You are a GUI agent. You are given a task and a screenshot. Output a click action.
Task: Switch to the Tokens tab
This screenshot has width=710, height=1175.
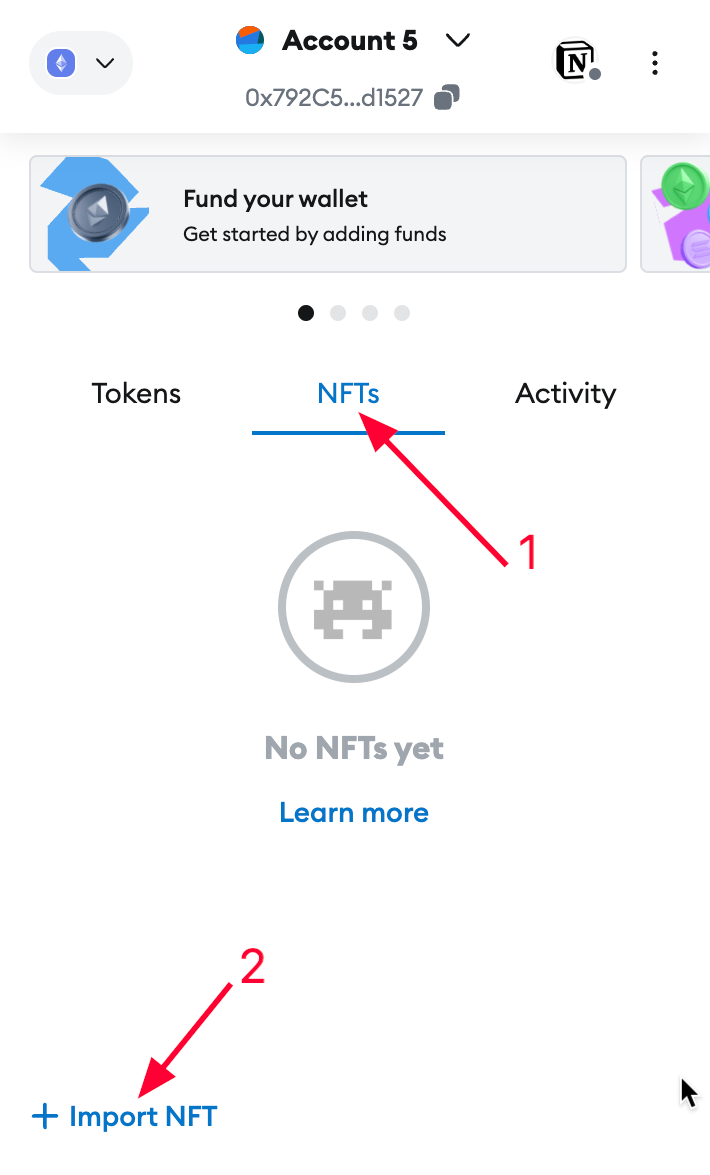coord(136,394)
